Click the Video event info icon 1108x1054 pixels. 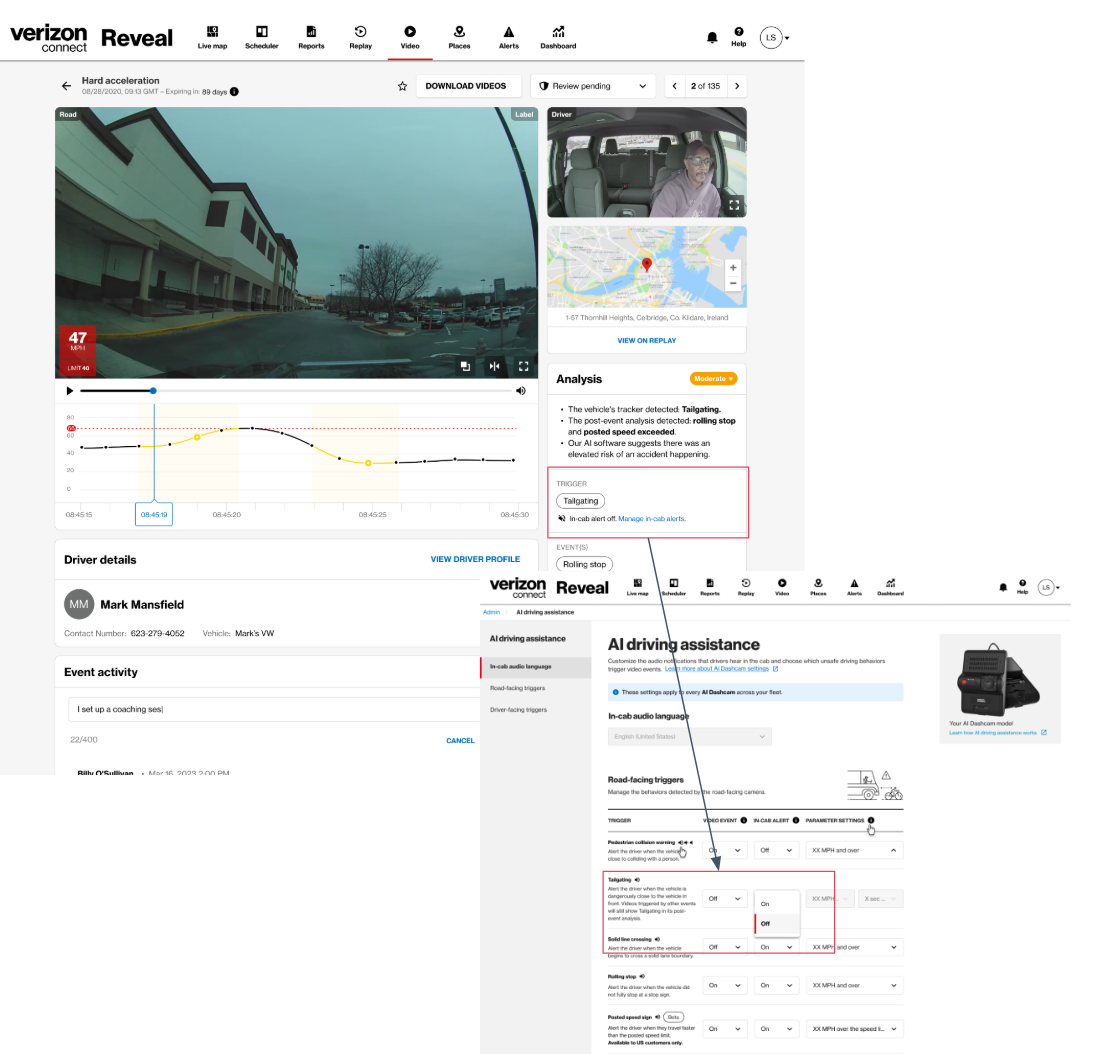click(743, 821)
